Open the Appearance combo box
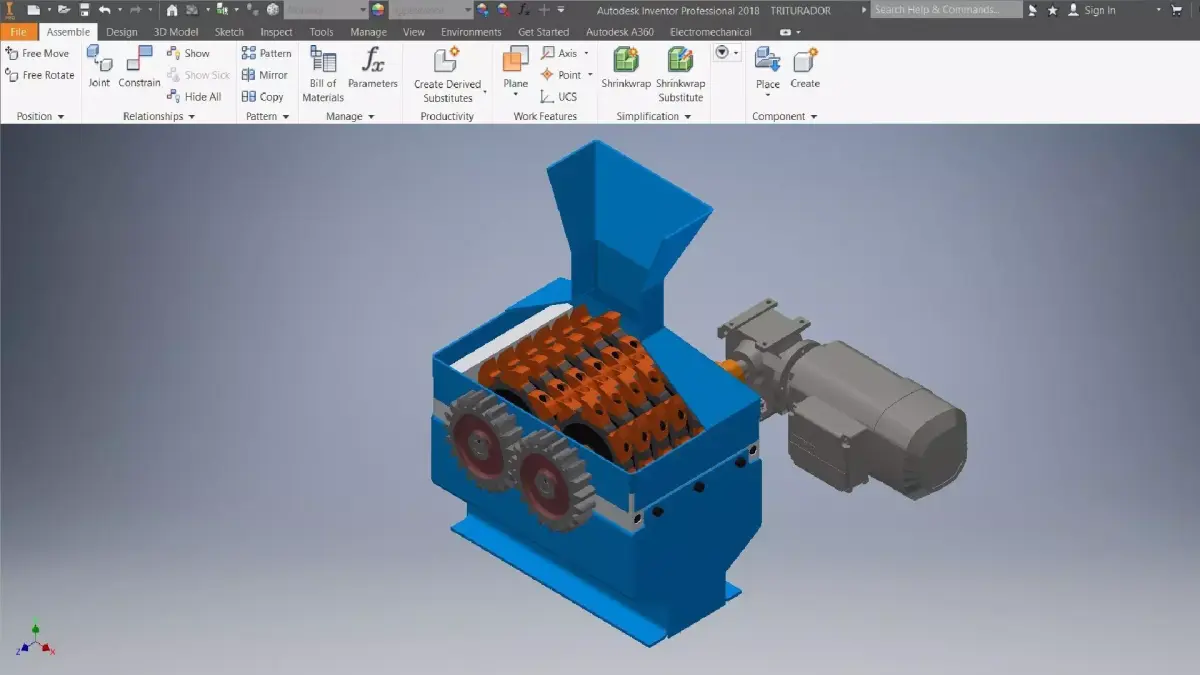This screenshot has height=675, width=1200. [x=431, y=10]
